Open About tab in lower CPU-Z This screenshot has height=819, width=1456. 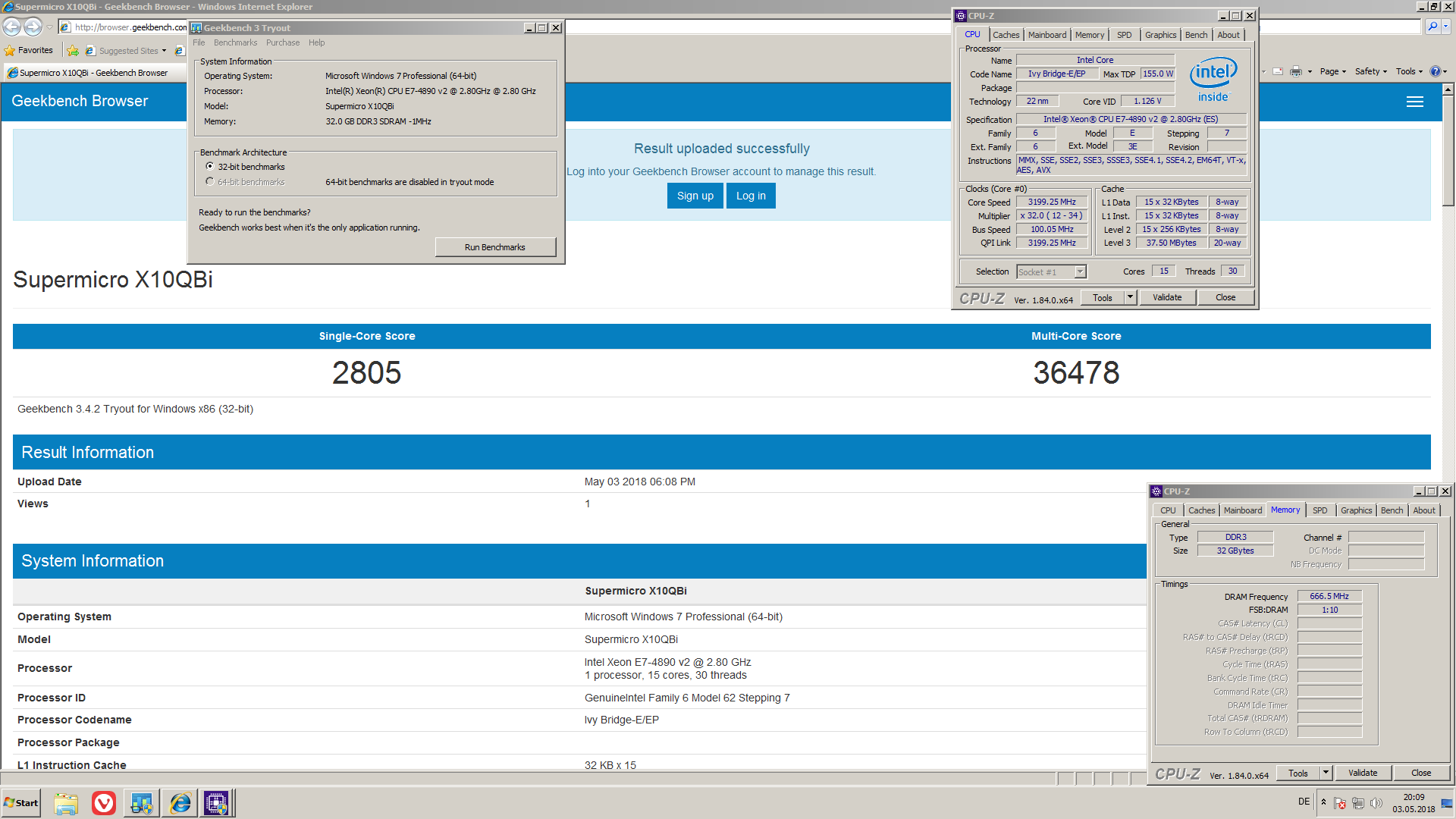1423,510
